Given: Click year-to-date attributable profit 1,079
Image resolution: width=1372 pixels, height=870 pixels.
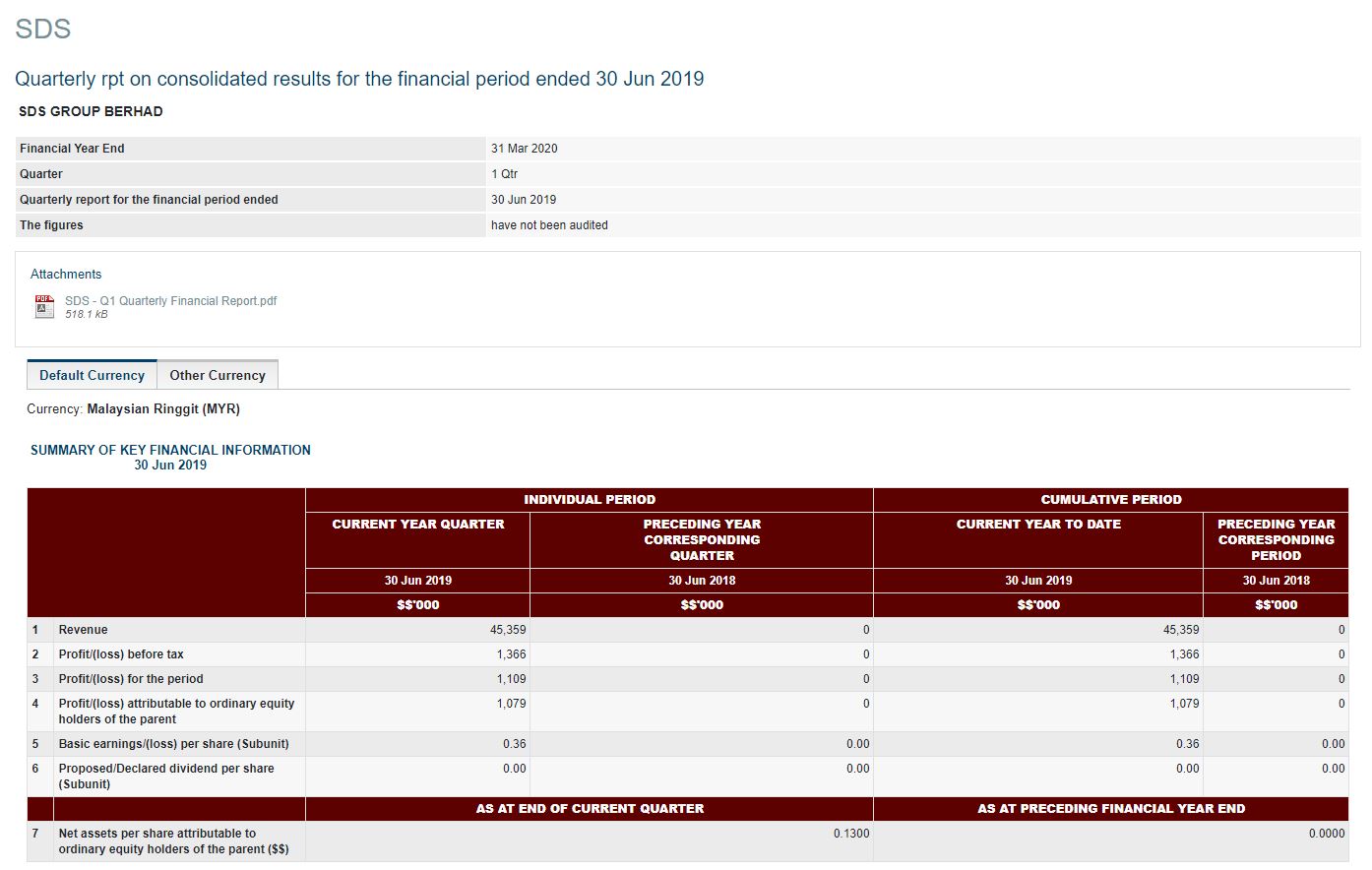Looking at the screenshot, I should [x=1184, y=704].
